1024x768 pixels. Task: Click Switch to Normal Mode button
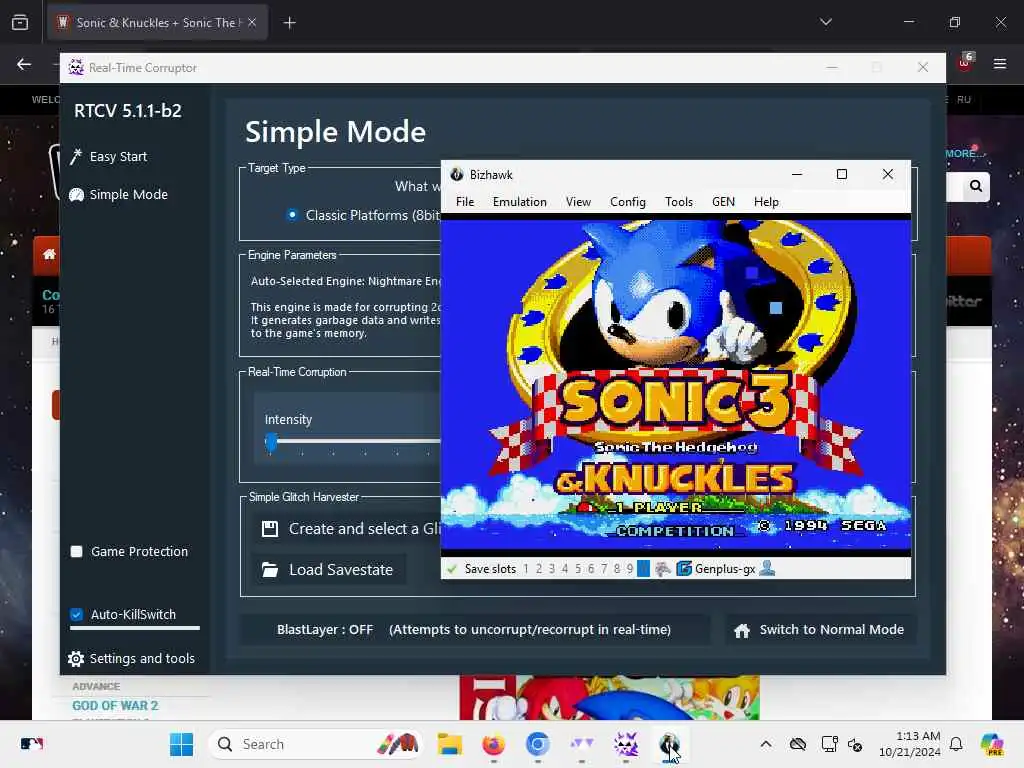[x=820, y=630]
